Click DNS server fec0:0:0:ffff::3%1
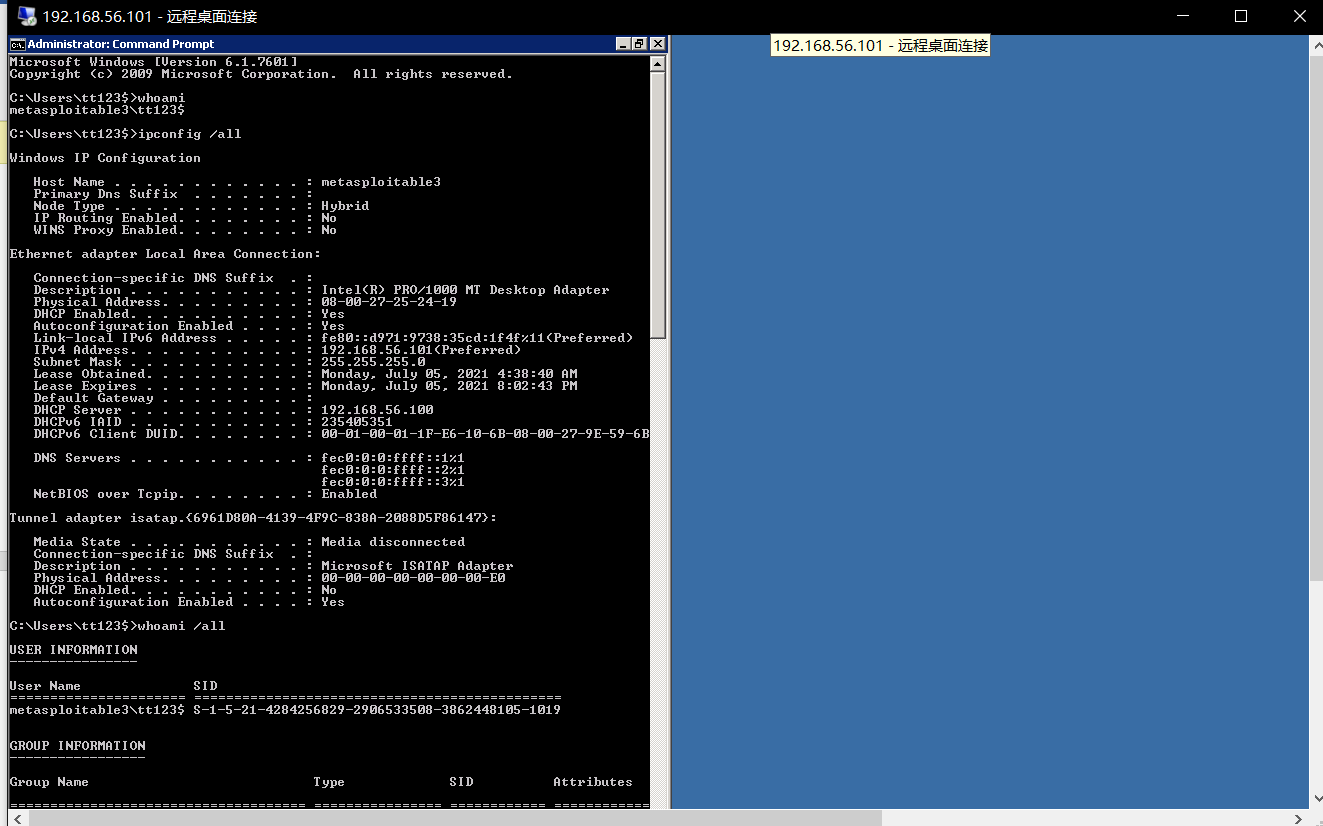Image resolution: width=1323 pixels, height=826 pixels. tap(393, 482)
